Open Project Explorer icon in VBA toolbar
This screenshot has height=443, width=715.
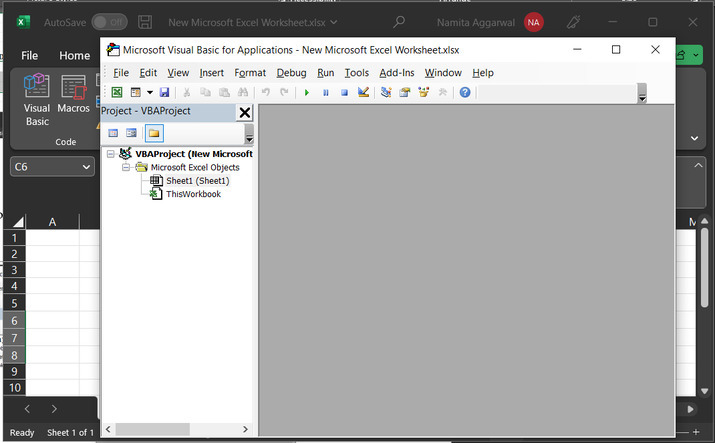tap(386, 93)
